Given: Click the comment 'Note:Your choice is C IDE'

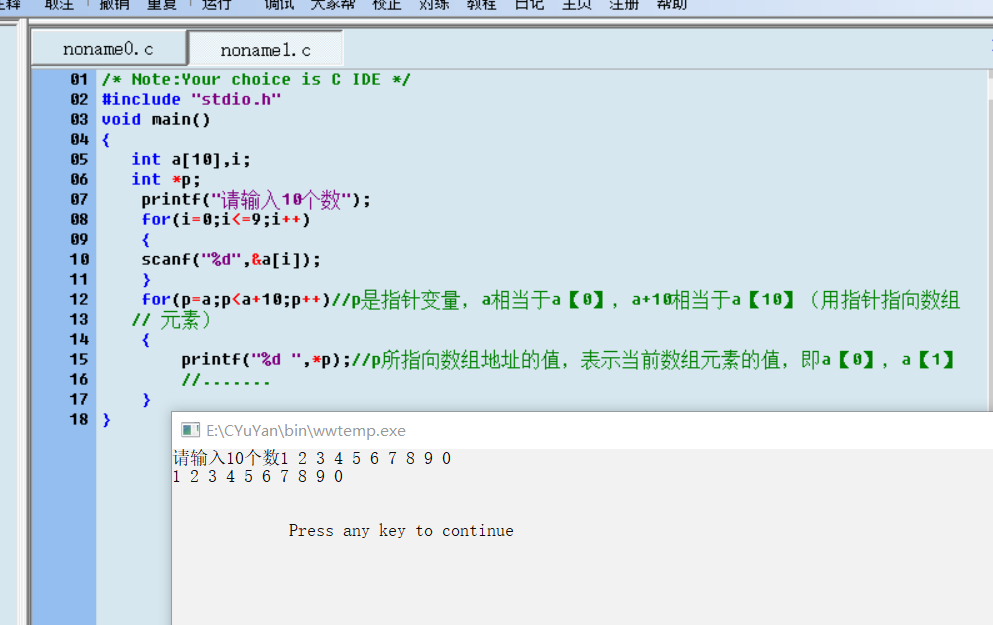Looking at the screenshot, I should click(x=256, y=79).
